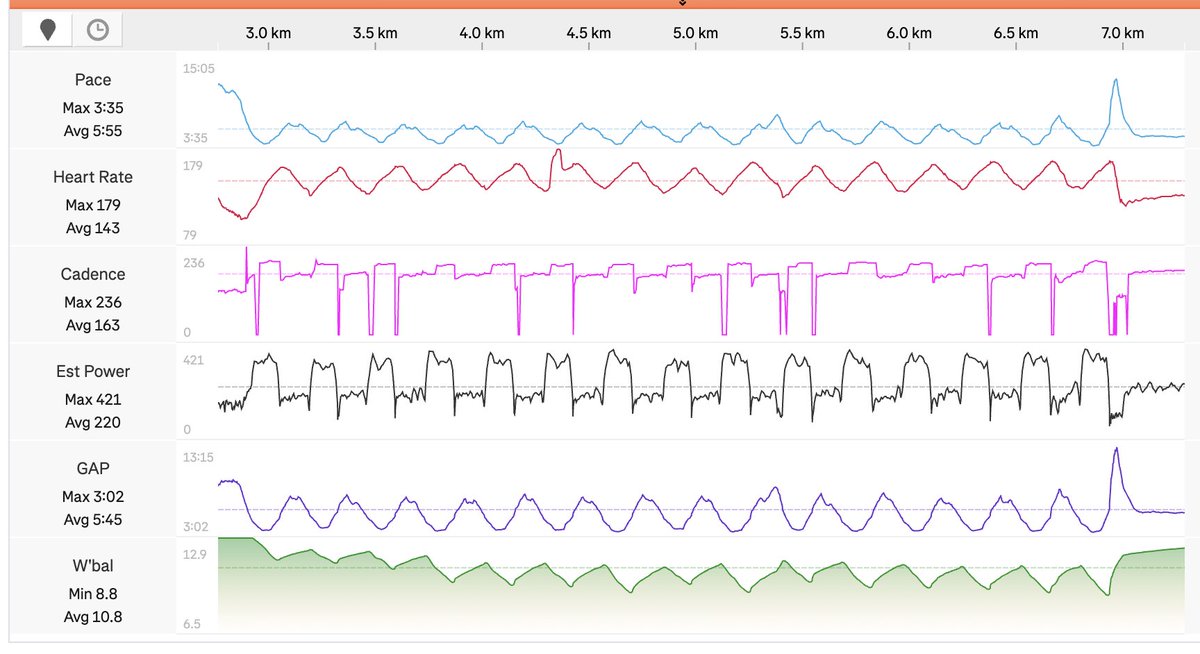This screenshot has height=654, width=1200.
Task: Click the Est Power 'Avg 220' value
Action: pos(93,422)
